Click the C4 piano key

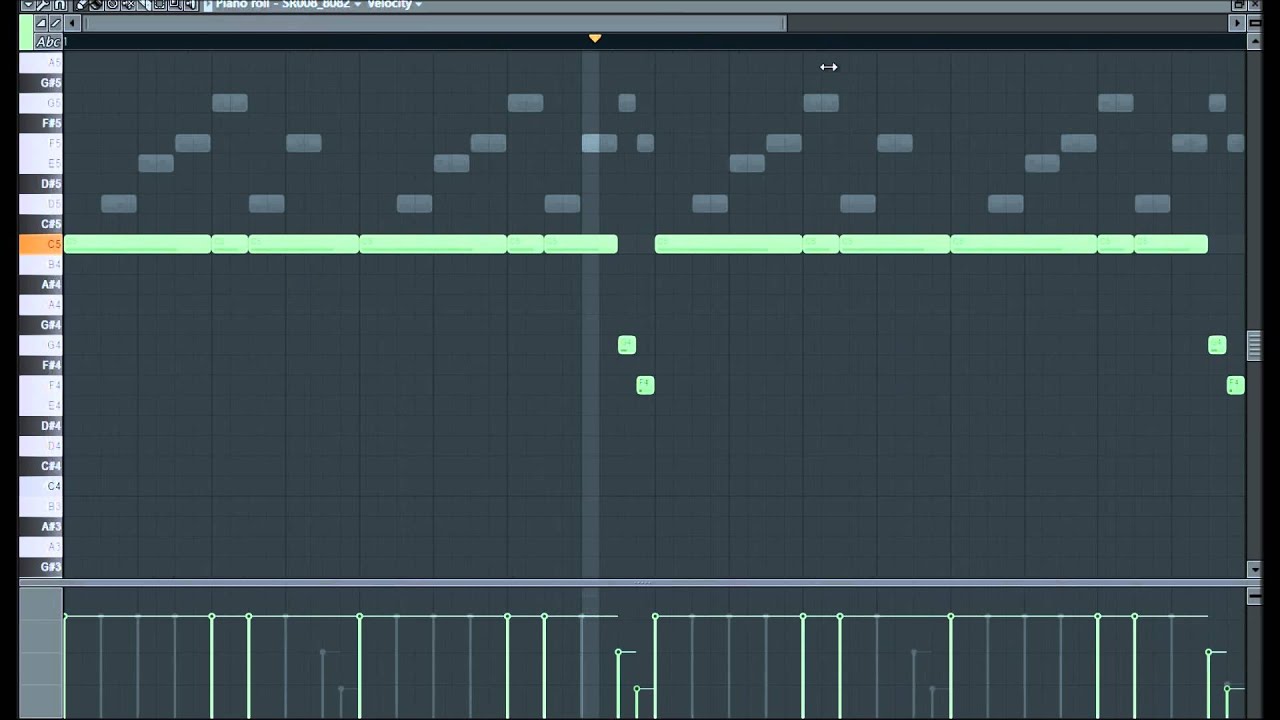(41, 486)
